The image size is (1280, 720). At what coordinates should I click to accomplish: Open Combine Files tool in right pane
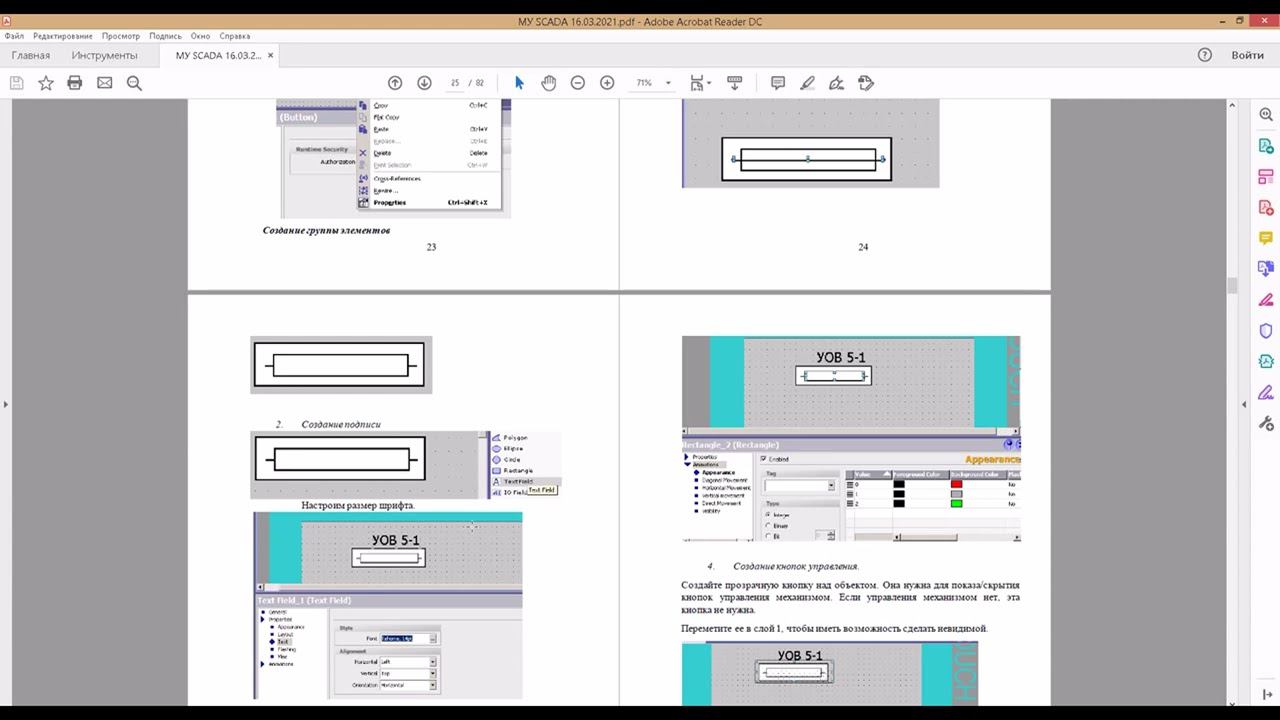coord(1266,269)
